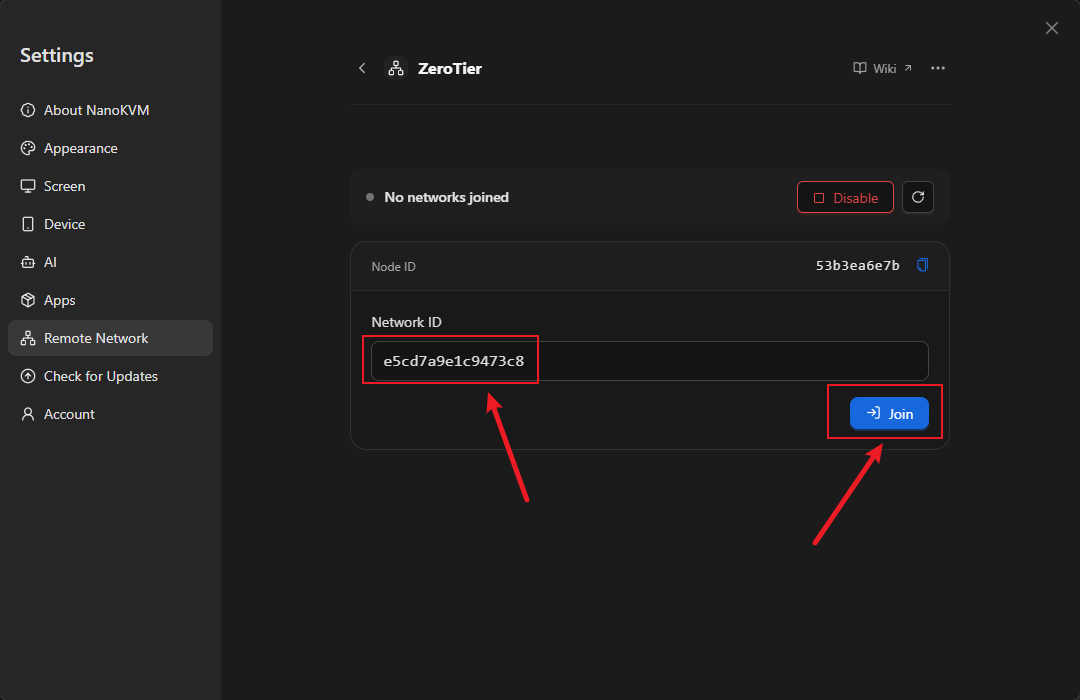The image size is (1080, 700).
Task: Join the ZeroTier network
Action: click(889, 413)
